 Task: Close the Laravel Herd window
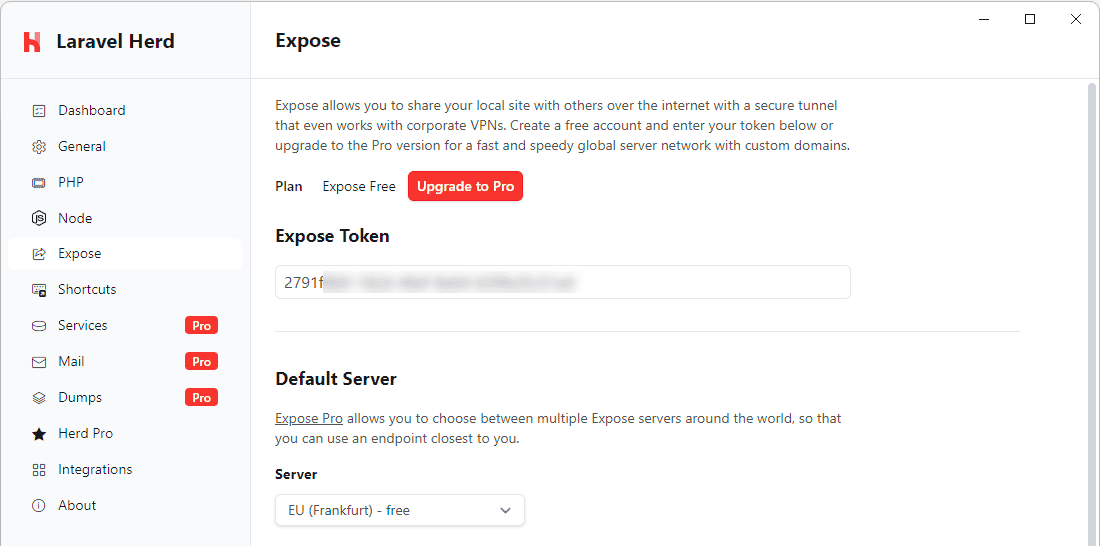[x=1075, y=20]
